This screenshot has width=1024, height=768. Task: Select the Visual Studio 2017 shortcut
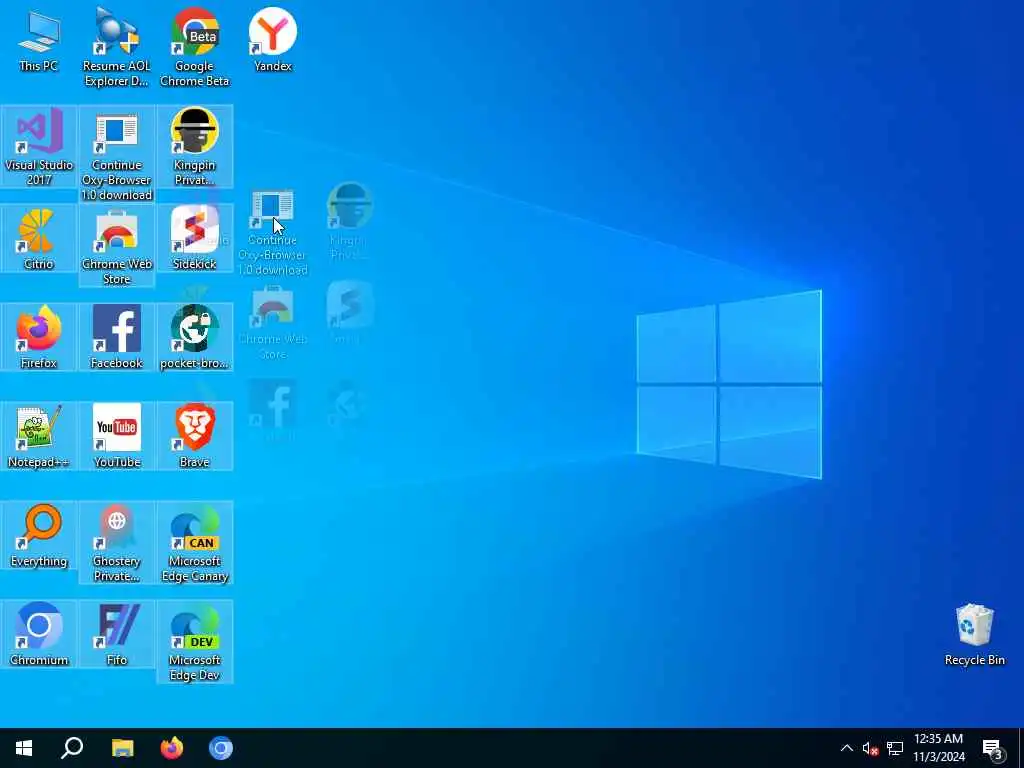click(39, 146)
